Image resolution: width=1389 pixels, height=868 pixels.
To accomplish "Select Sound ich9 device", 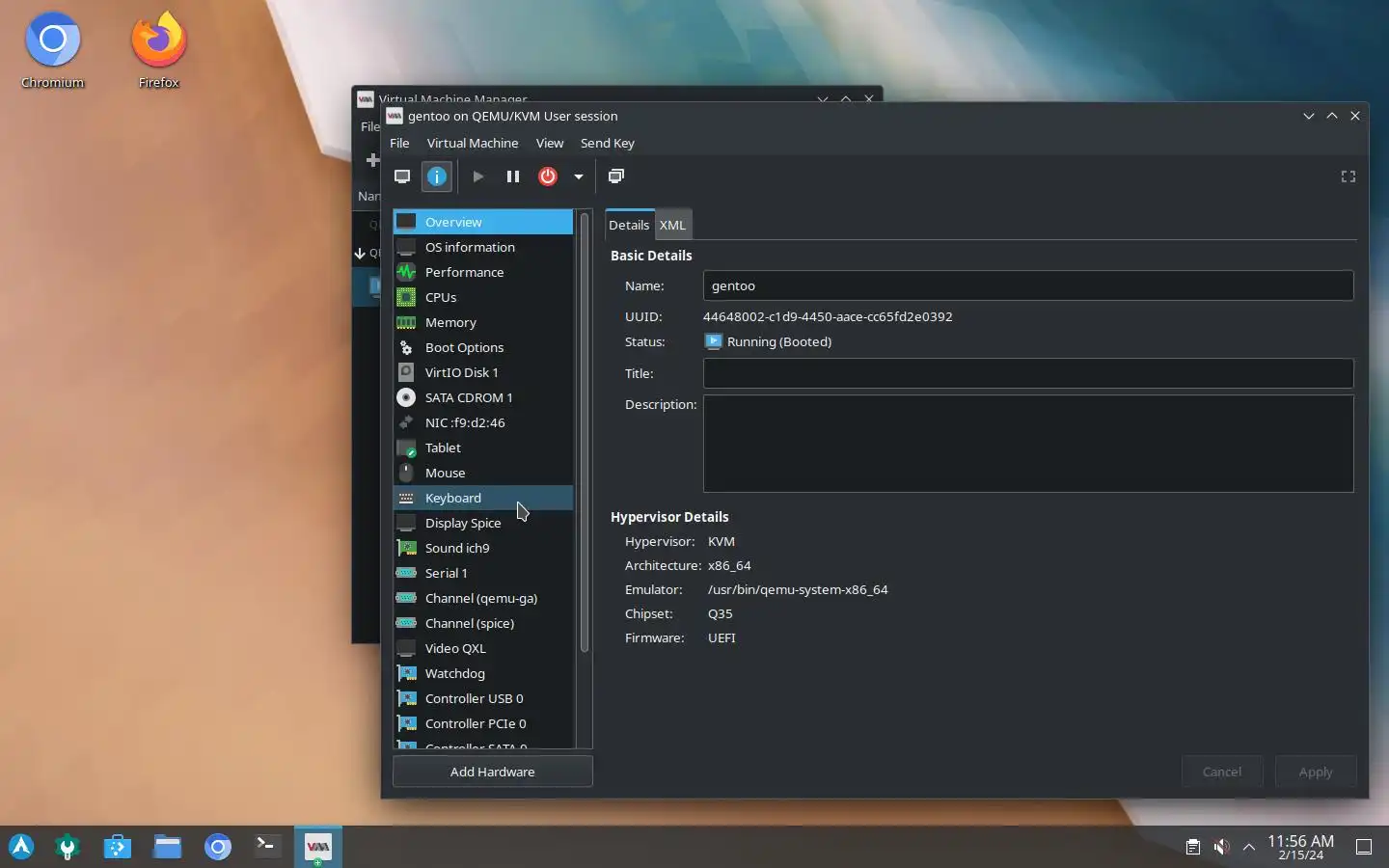I will [483, 548].
